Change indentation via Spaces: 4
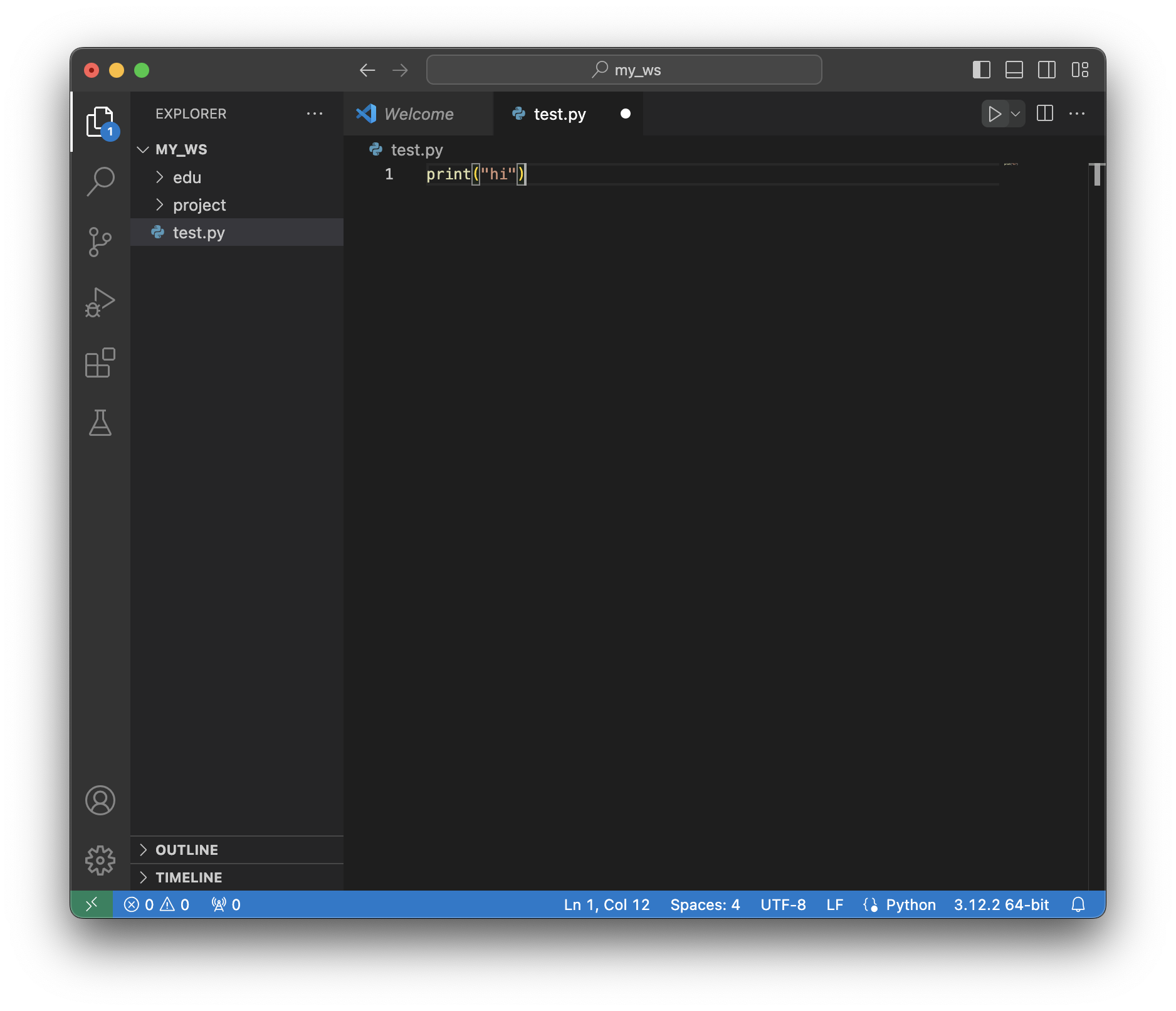Screen dimensions: 1176x1011 pyautogui.click(x=705, y=904)
